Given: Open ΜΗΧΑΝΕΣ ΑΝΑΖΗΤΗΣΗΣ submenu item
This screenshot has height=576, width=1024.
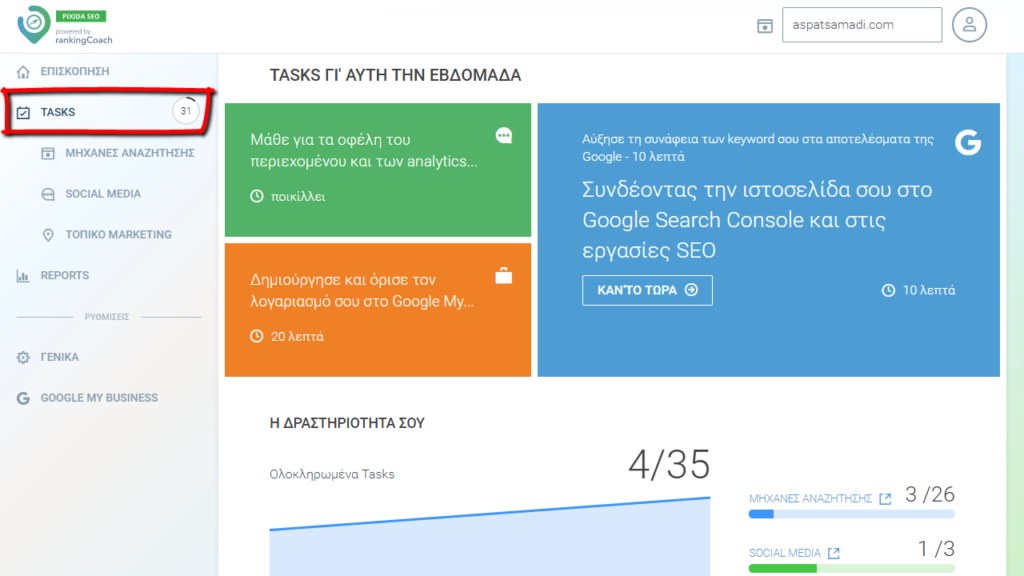Looking at the screenshot, I should pos(130,153).
